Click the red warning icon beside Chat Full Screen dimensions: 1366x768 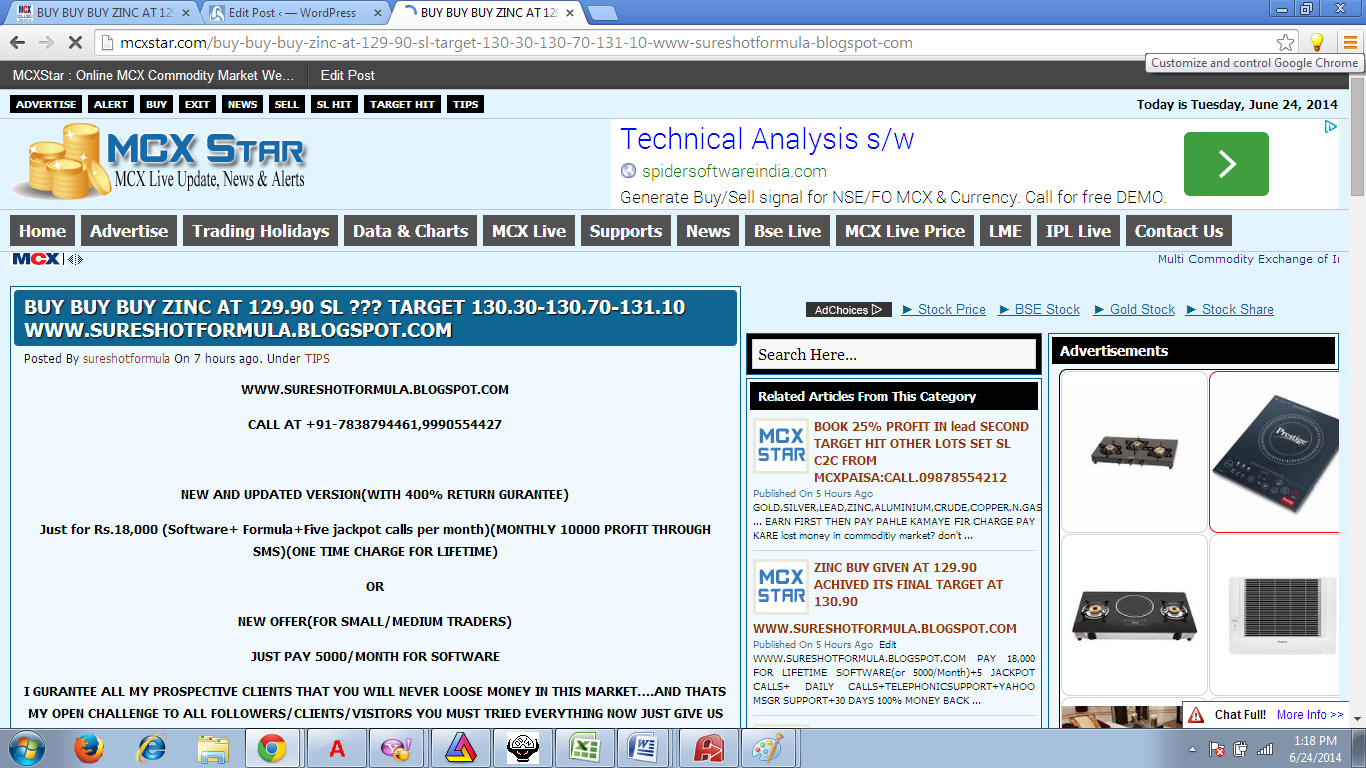1195,715
